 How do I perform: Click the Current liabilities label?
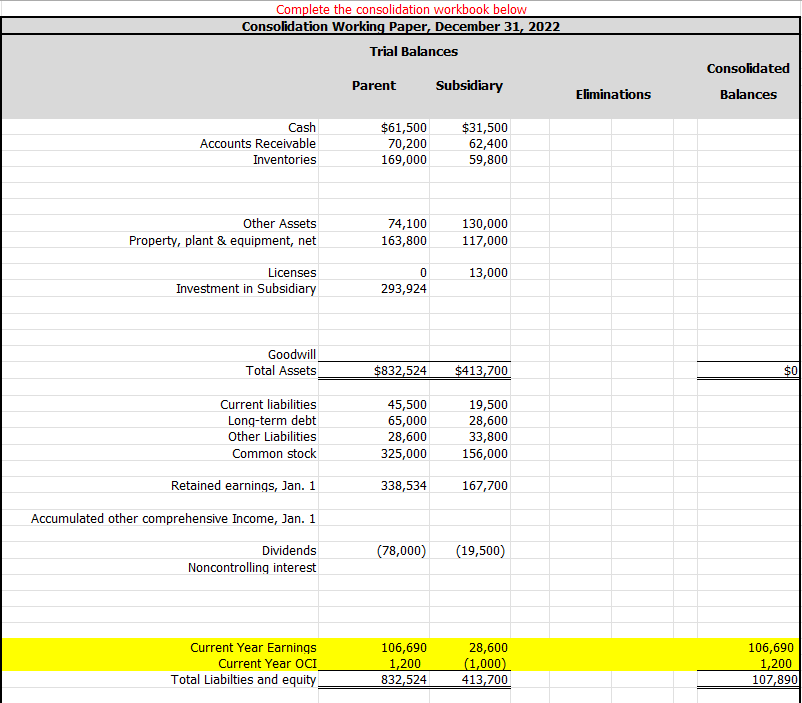(268, 405)
